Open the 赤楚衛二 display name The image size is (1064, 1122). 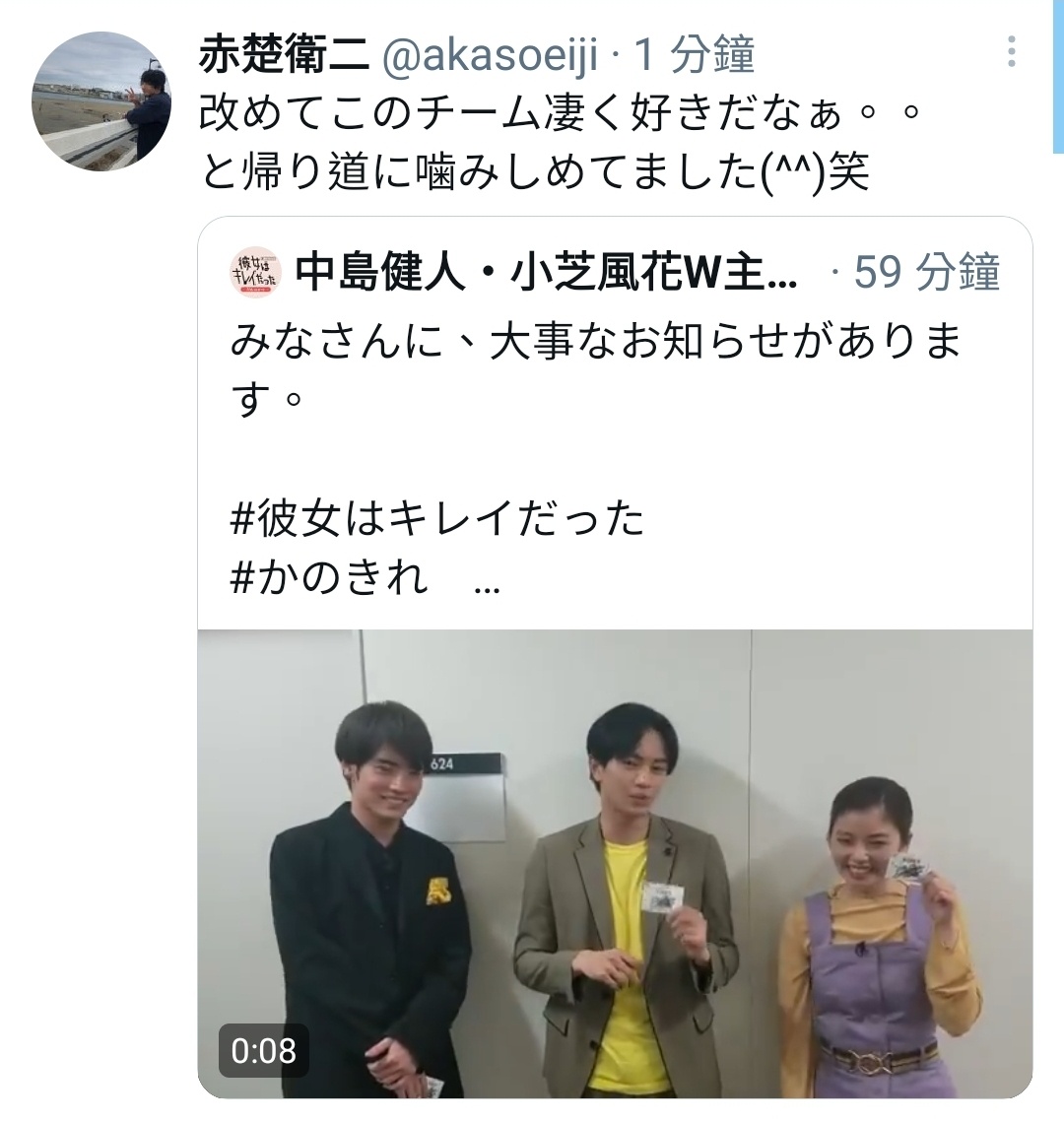(x=284, y=54)
